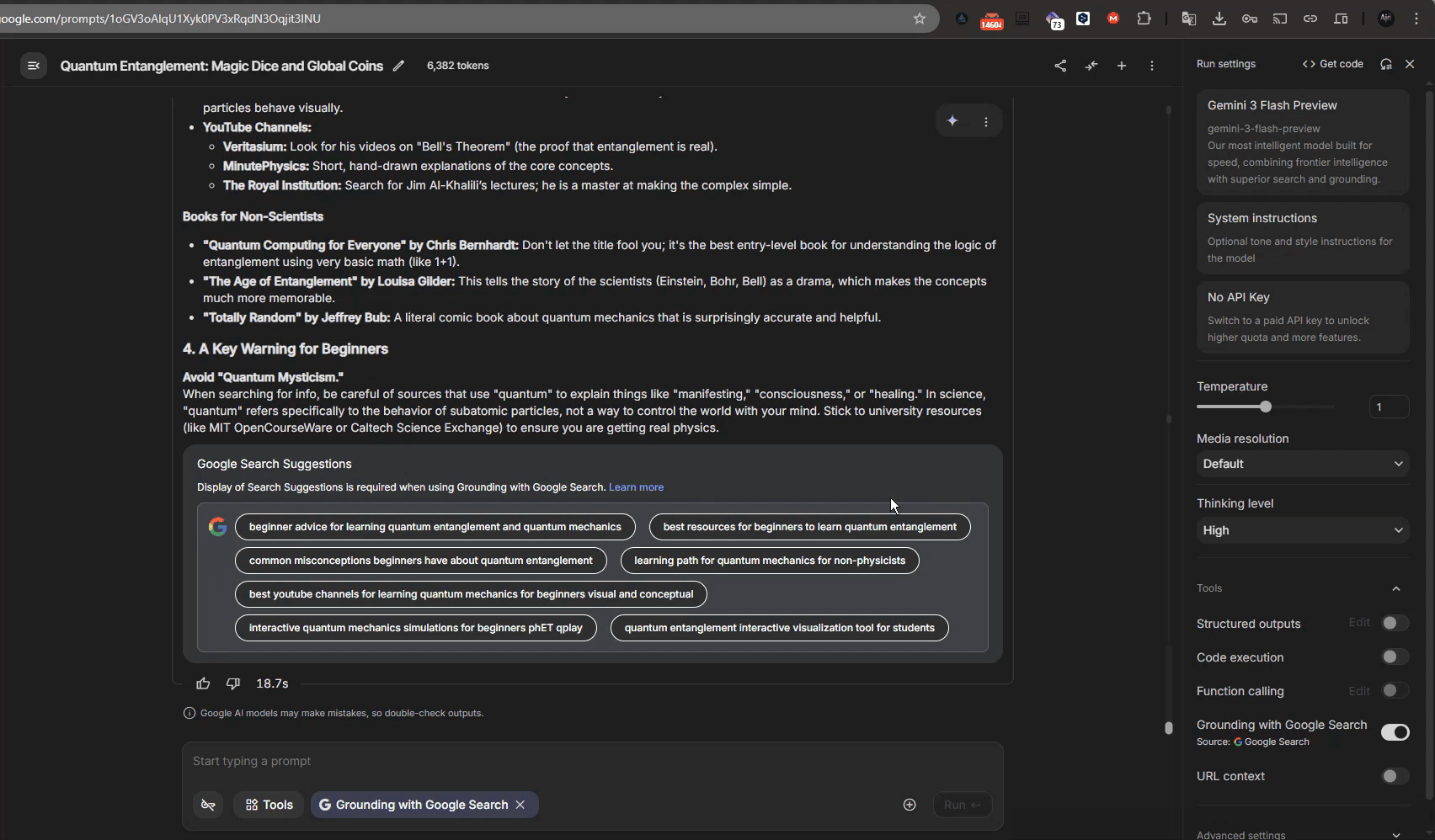Click the sparkle icon on the response
The width and height of the screenshot is (1435, 840).
tap(952, 121)
